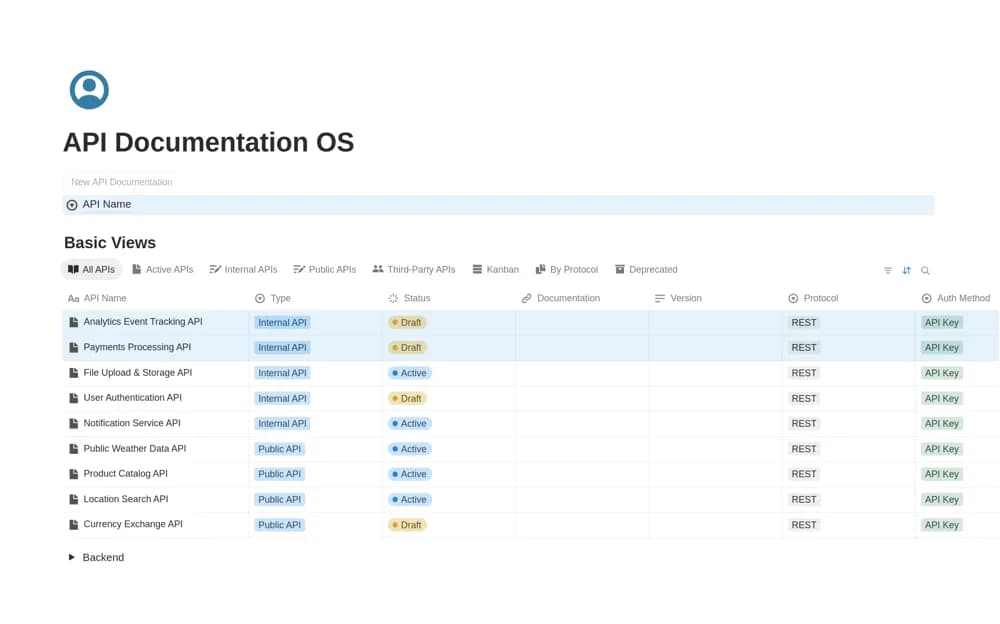Switch to the All APIs view
1000x624 pixels.
click(x=91, y=269)
